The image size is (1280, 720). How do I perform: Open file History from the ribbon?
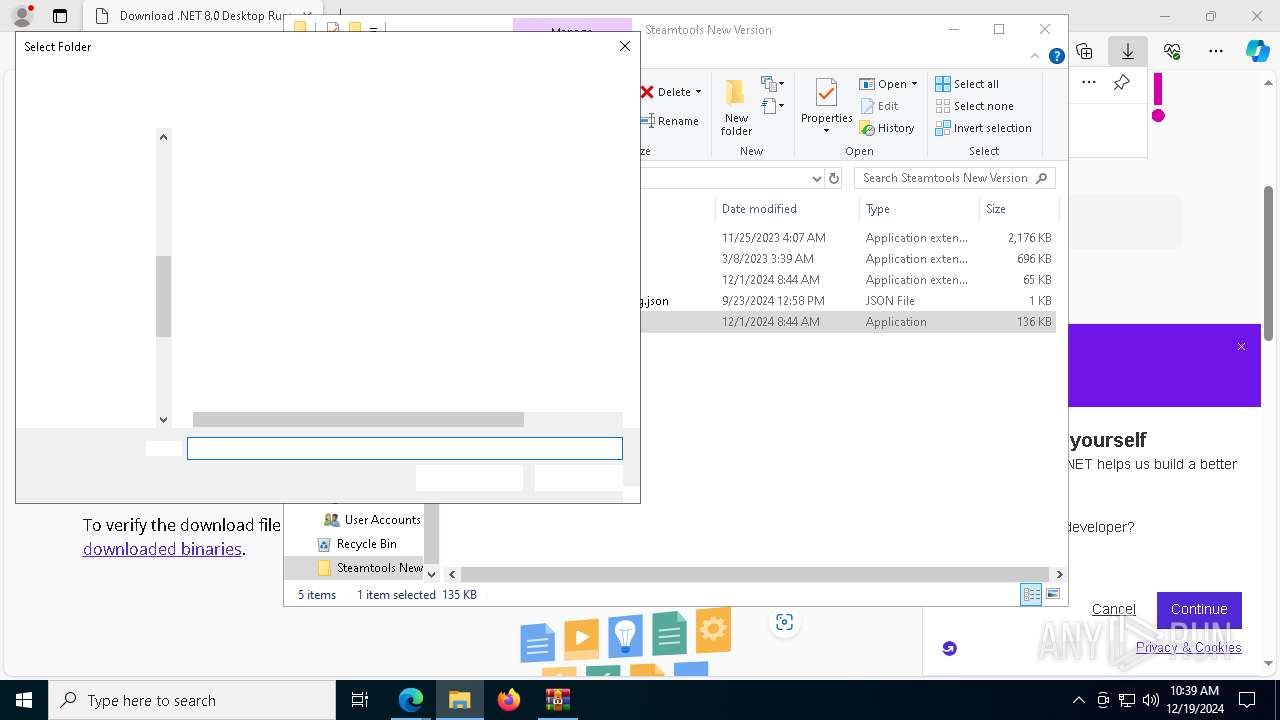pos(887,128)
